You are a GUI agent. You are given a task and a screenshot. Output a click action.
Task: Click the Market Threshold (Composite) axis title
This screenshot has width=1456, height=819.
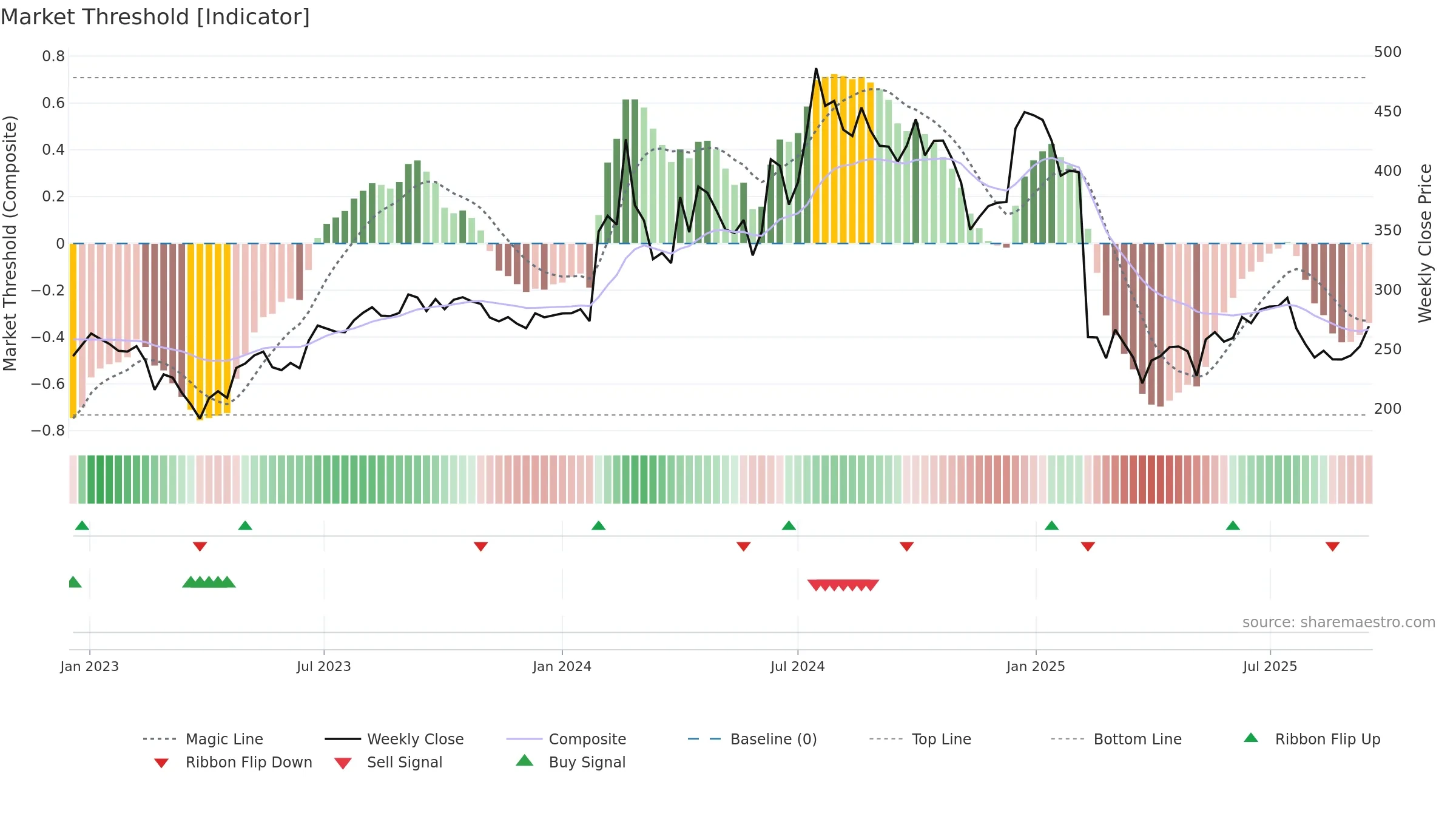pyautogui.click(x=10, y=243)
